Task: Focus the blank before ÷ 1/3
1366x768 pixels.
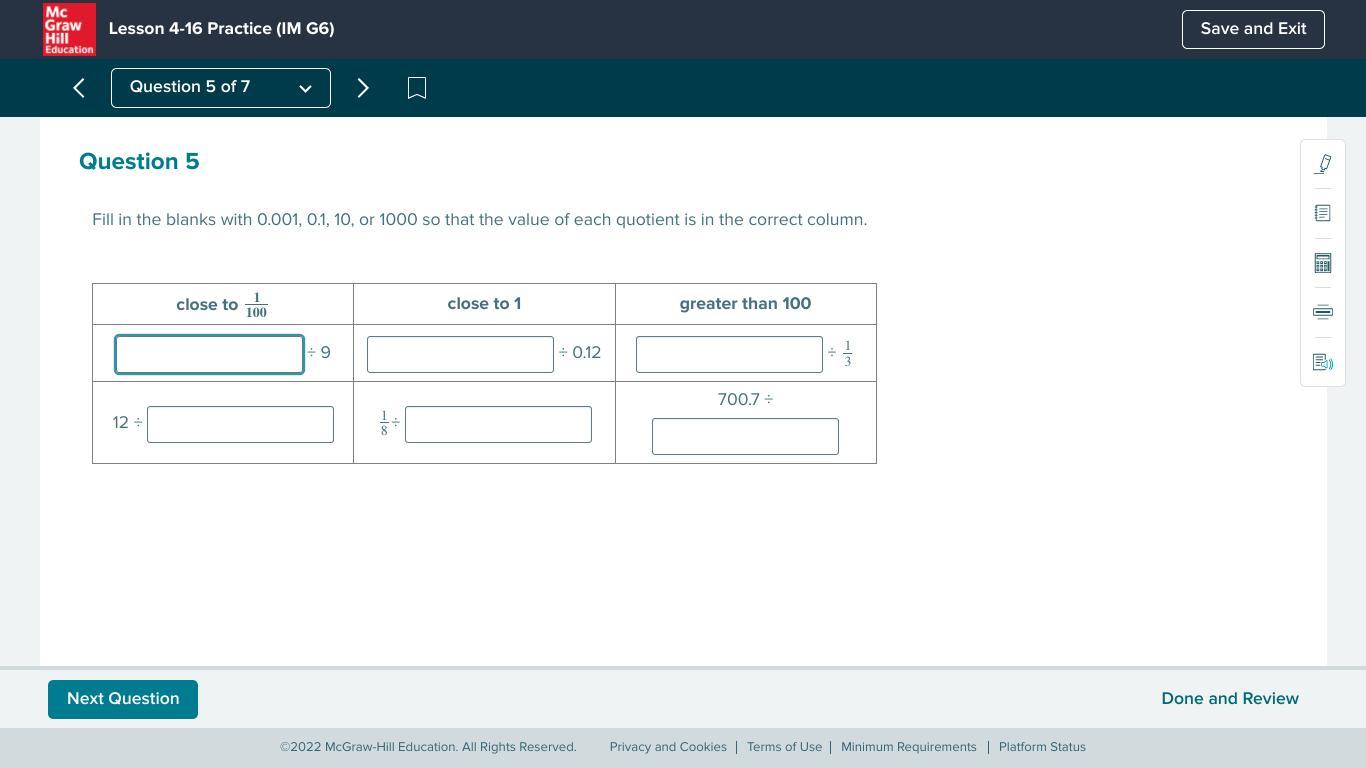Action: point(729,354)
